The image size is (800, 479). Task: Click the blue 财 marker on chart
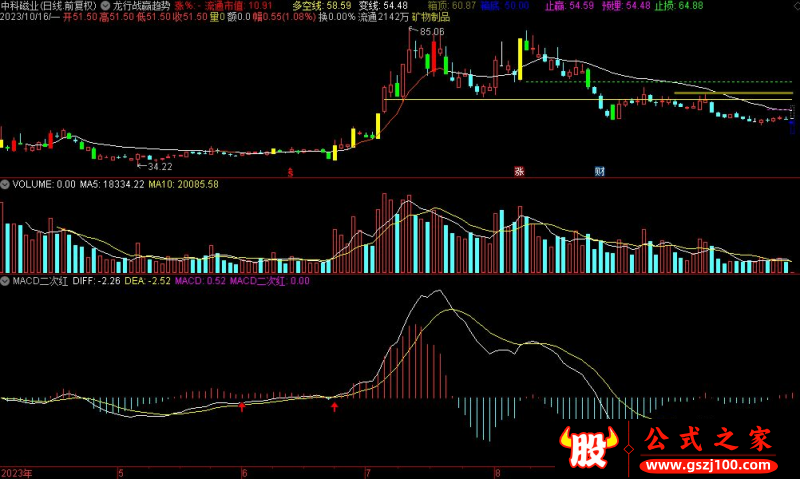point(599,171)
